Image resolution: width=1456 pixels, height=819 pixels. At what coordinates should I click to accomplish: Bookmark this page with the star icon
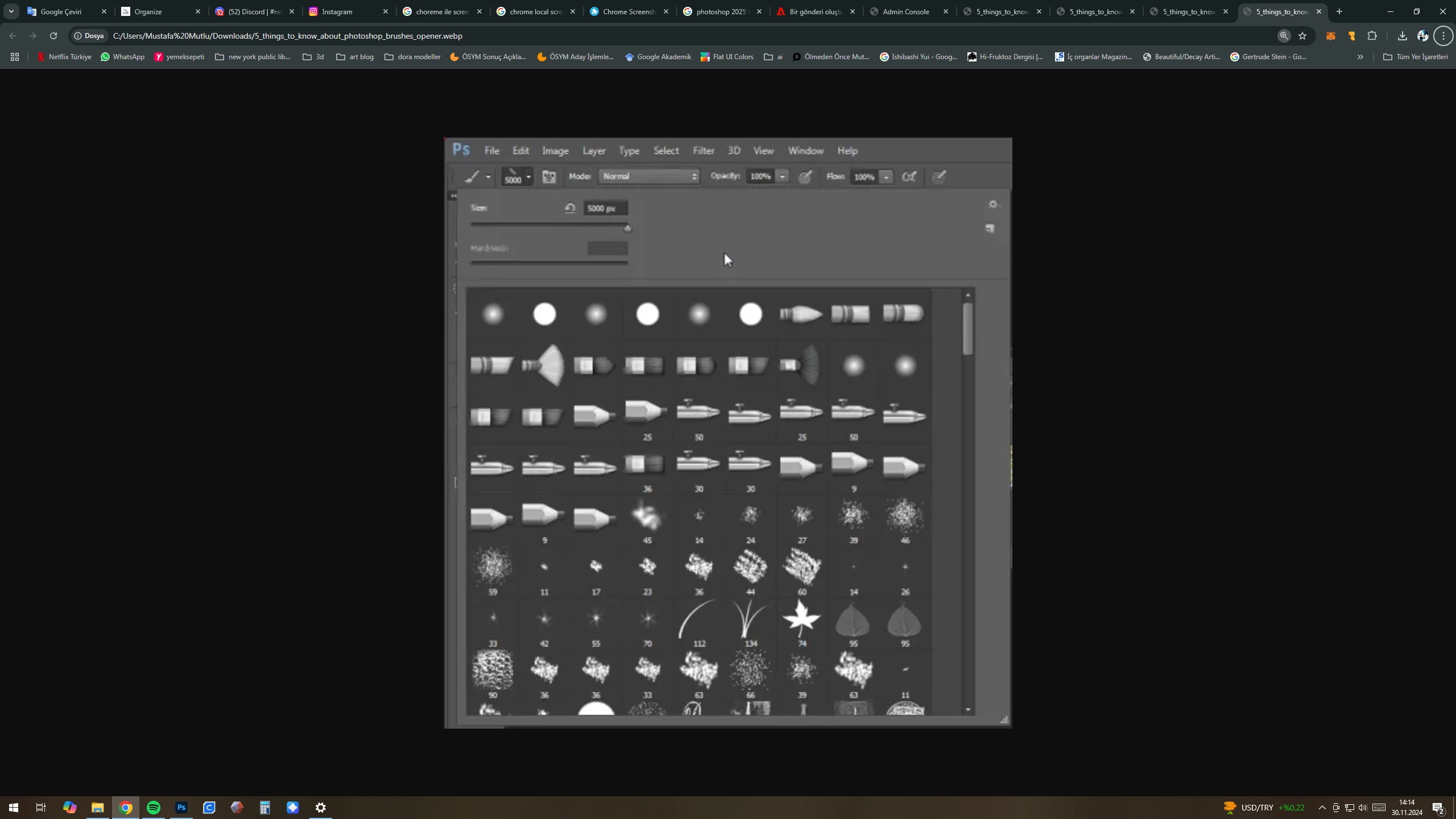pos(1302,36)
